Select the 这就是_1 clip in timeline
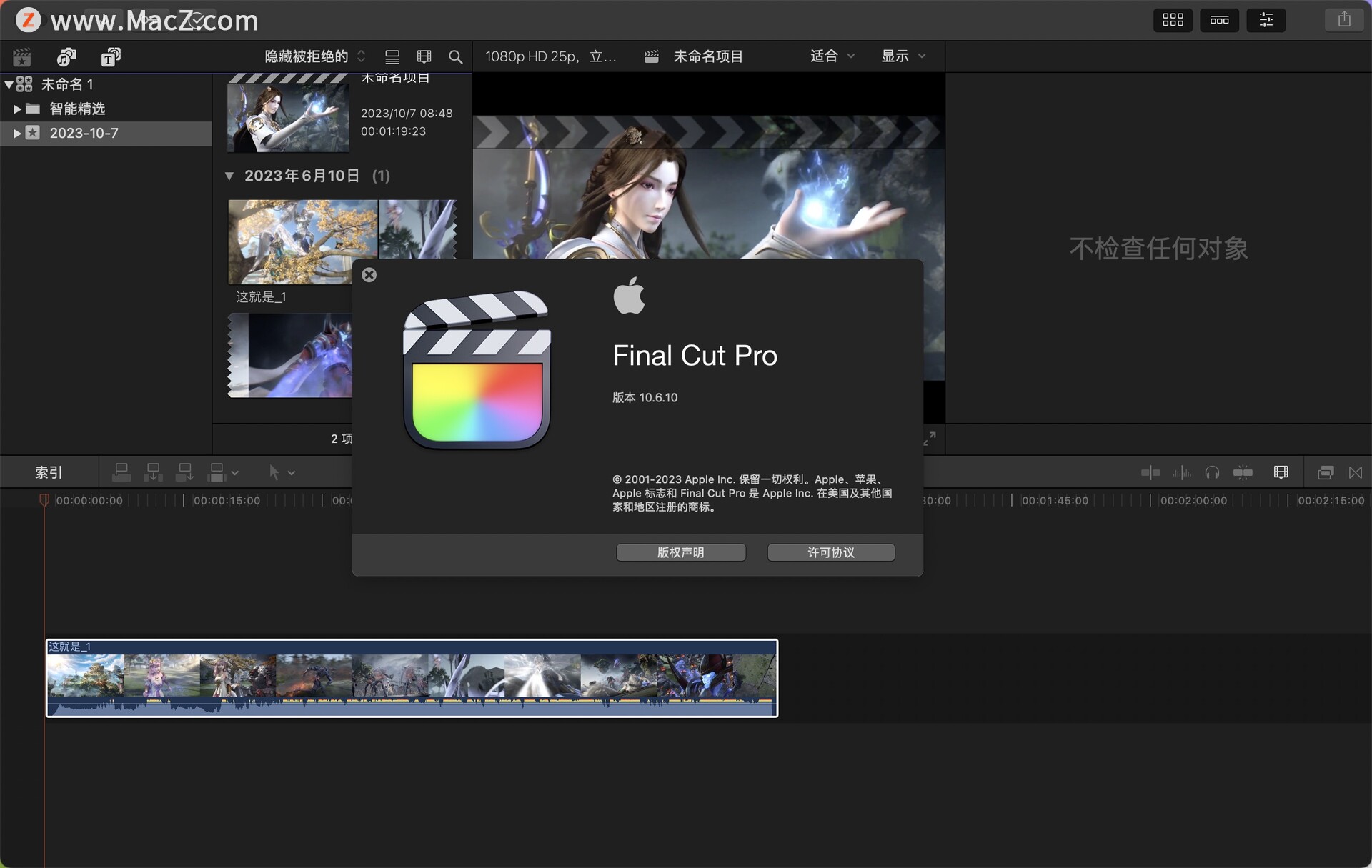1372x868 pixels. pyautogui.click(x=412, y=678)
